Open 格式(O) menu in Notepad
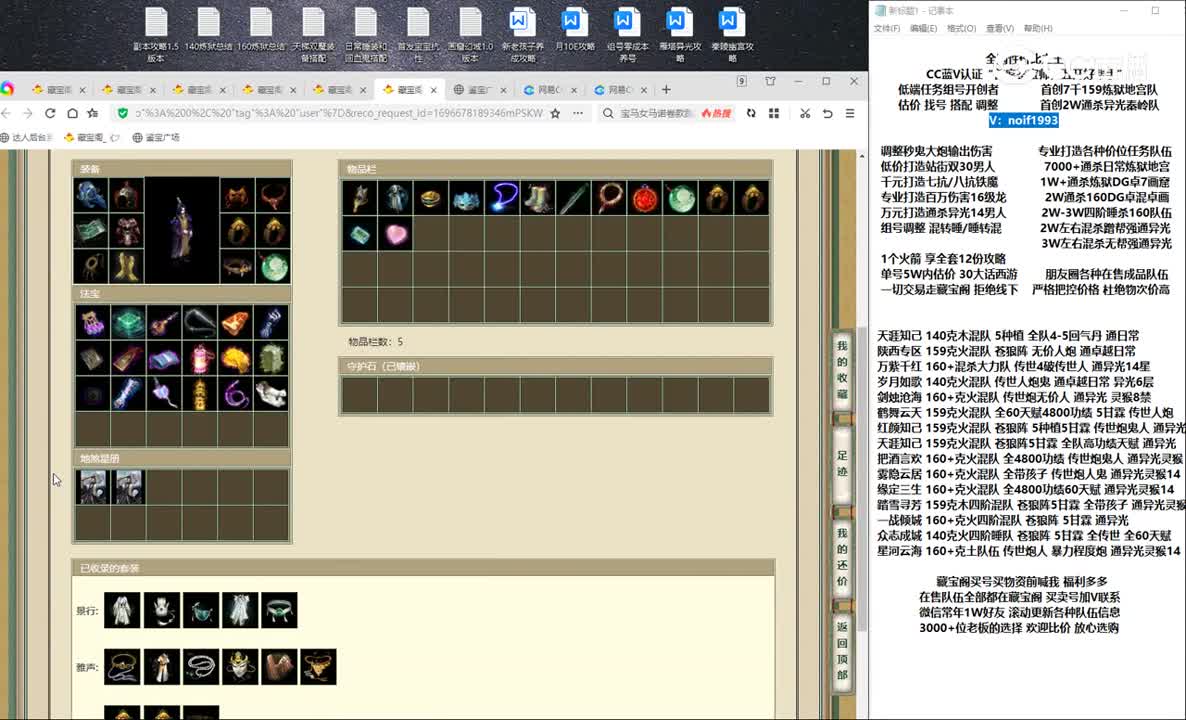Viewport: 1186px width, 720px height. tap(961, 28)
